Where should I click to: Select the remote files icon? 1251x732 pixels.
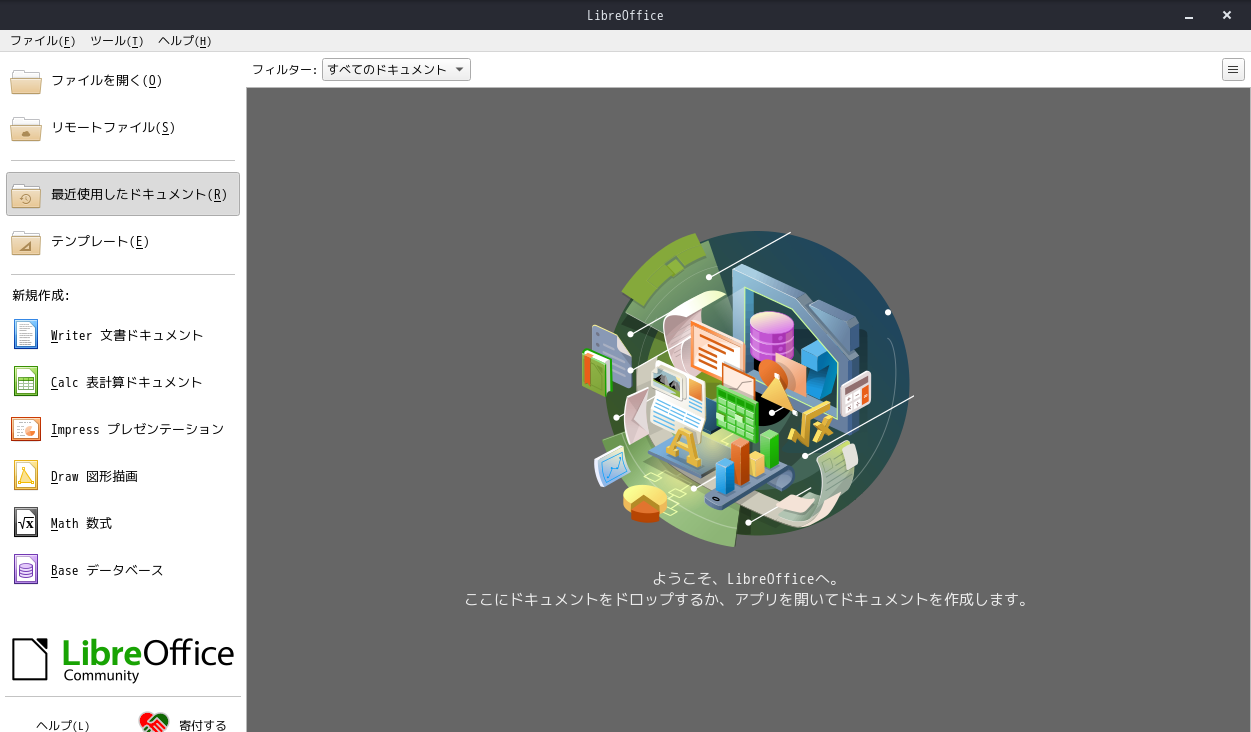(x=25, y=128)
